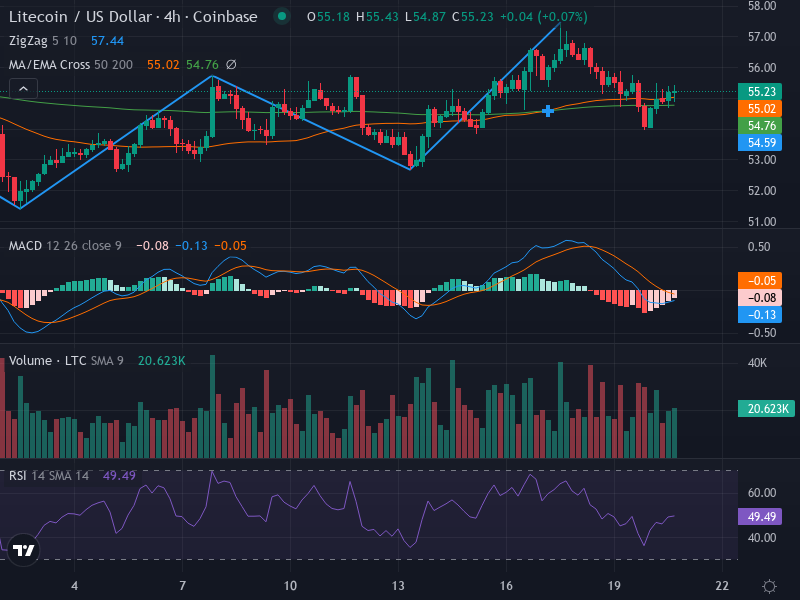Select the pink -0.08 MACD axis label
This screenshot has width=800, height=600.
coord(760,297)
